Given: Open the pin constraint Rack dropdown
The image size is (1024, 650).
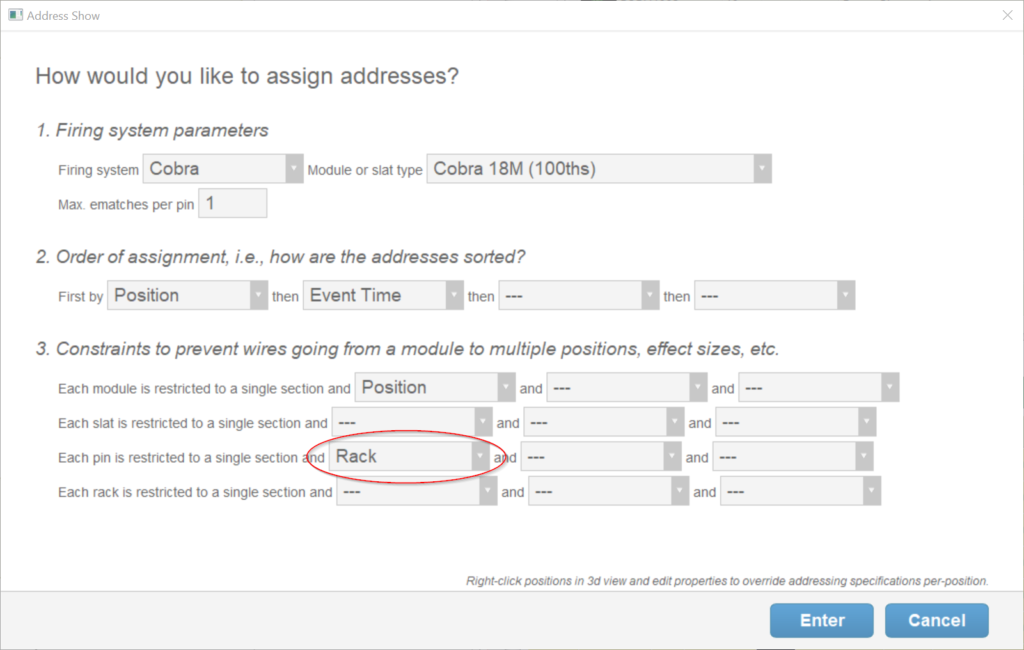Looking at the screenshot, I should (x=409, y=457).
